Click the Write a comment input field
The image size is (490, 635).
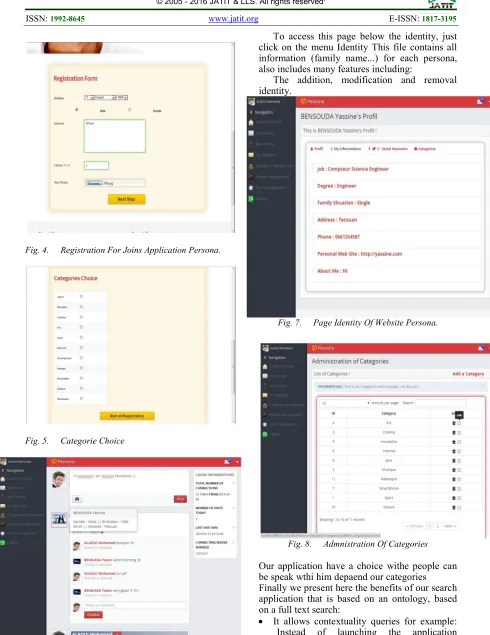[x=135, y=605]
